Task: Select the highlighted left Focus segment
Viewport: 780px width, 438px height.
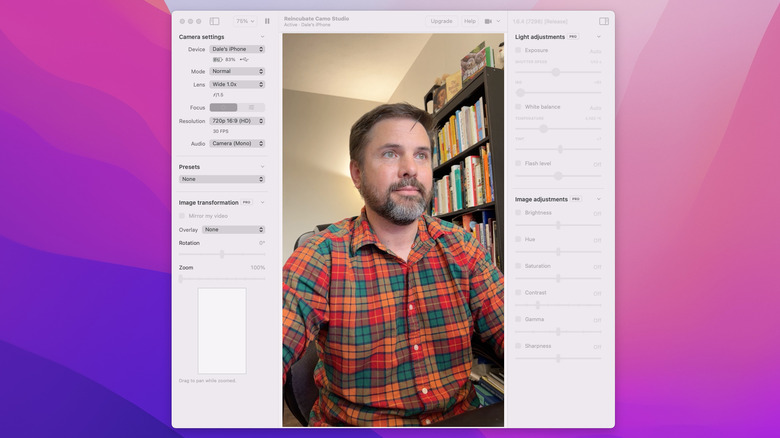Action: 223,108
